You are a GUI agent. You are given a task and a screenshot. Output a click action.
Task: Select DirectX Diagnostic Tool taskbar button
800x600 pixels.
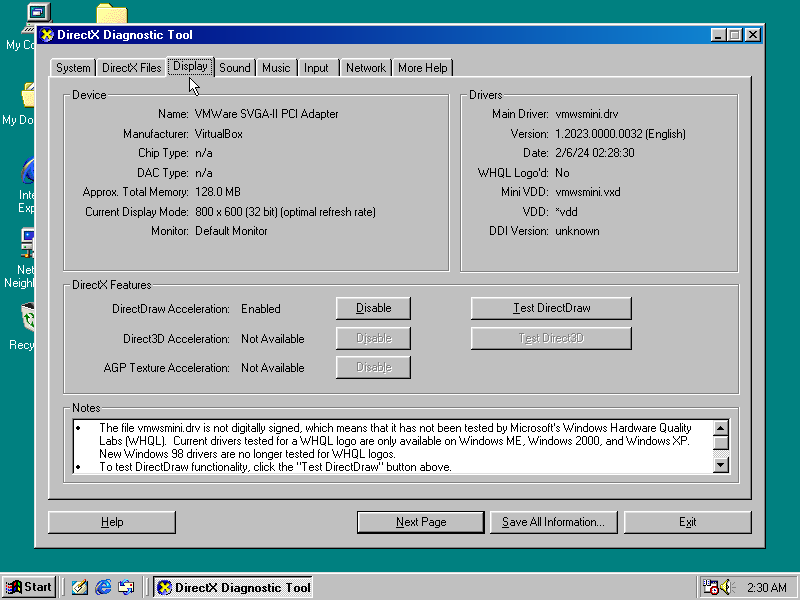coord(234,587)
